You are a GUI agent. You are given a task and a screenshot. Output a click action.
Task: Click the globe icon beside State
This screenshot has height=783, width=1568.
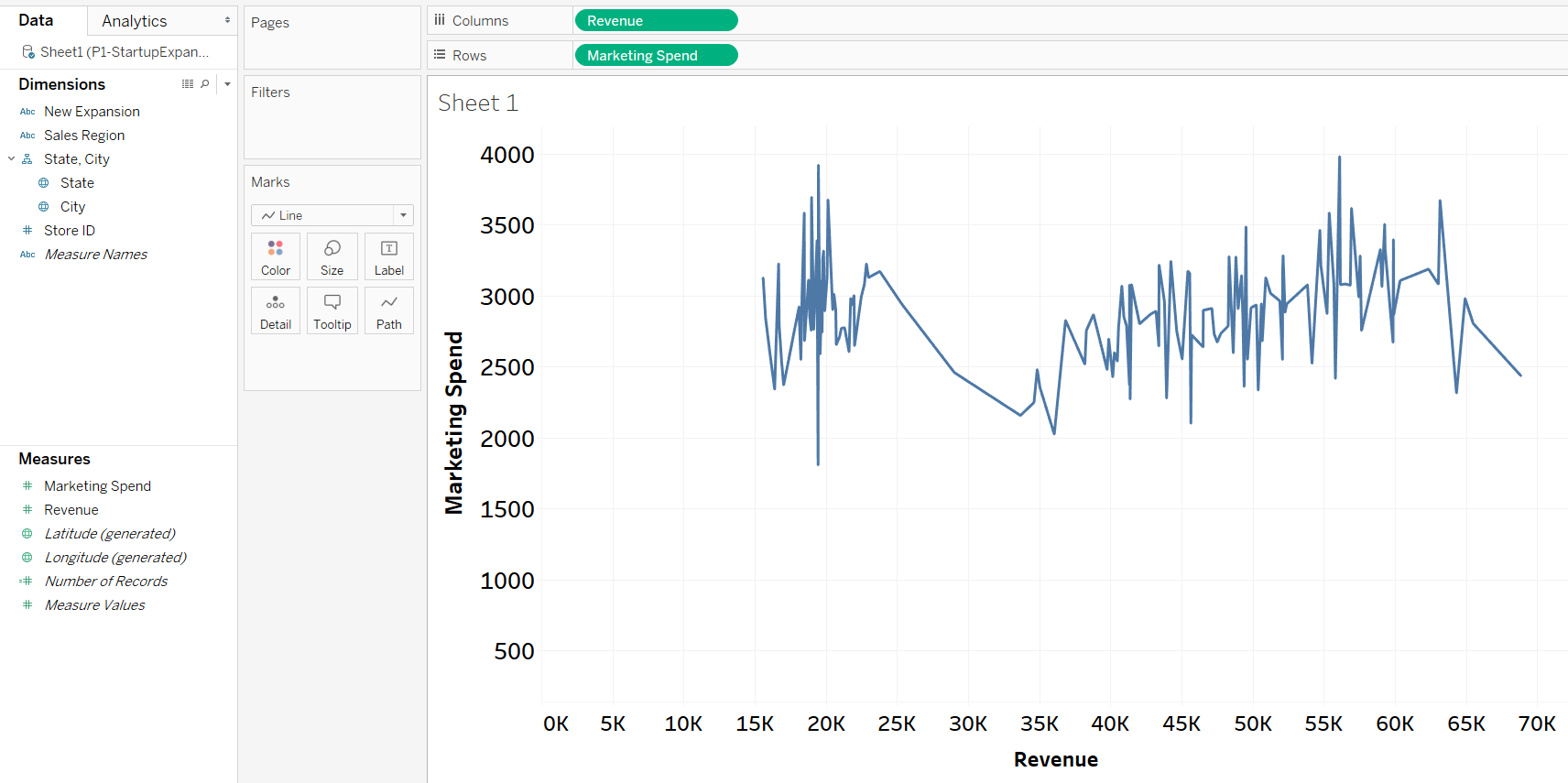click(x=44, y=183)
